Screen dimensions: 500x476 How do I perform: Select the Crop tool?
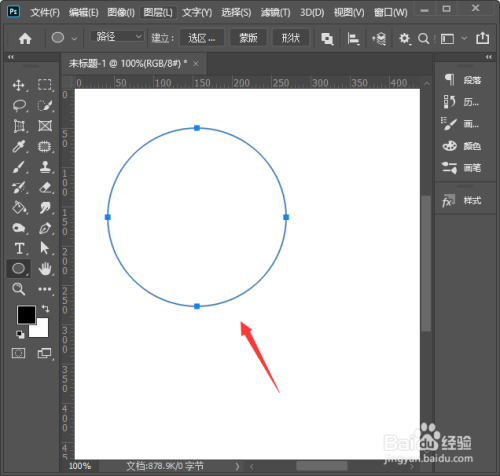19,126
